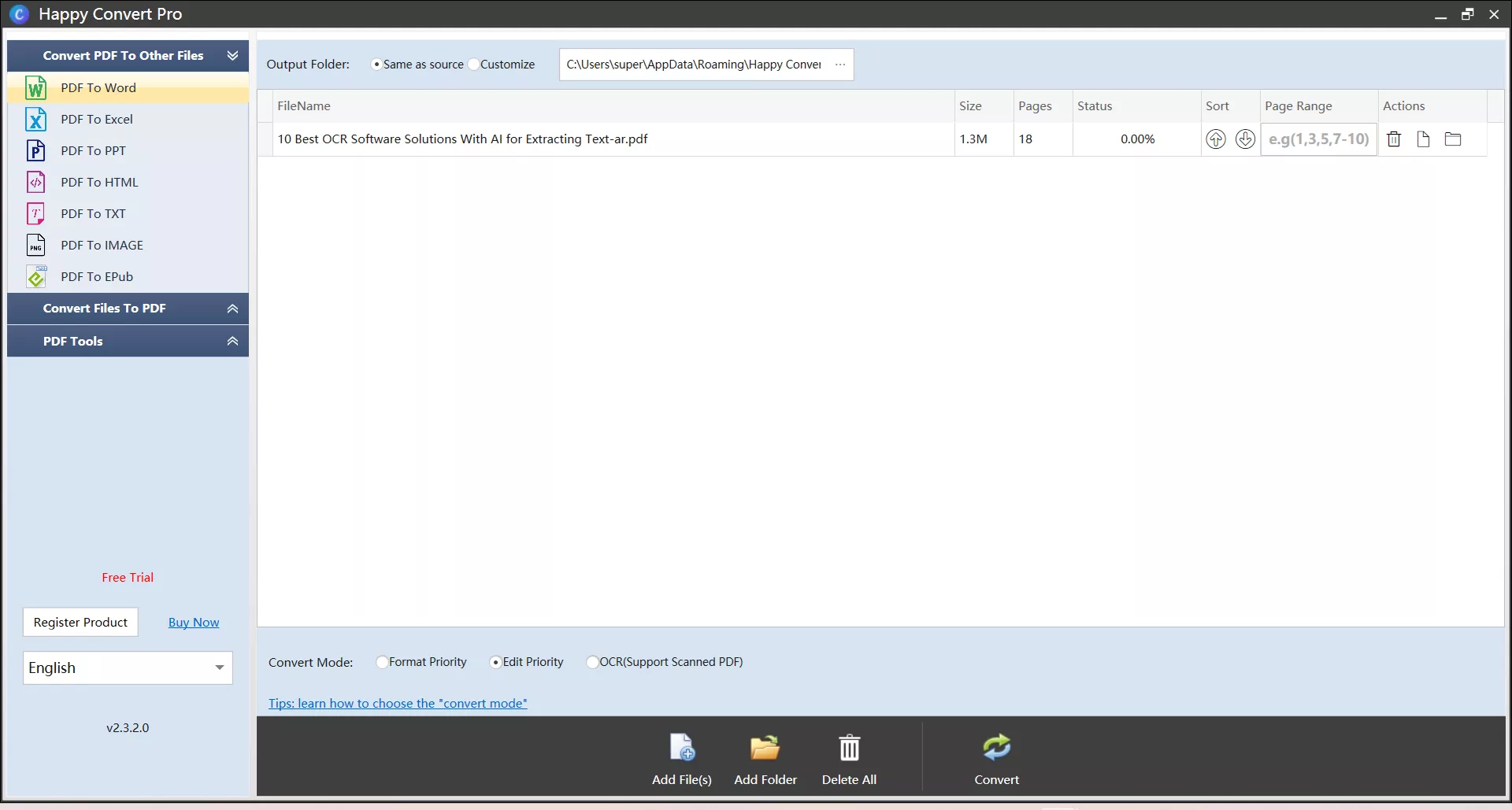
Task: Click the Convert label
Action: coord(996,779)
